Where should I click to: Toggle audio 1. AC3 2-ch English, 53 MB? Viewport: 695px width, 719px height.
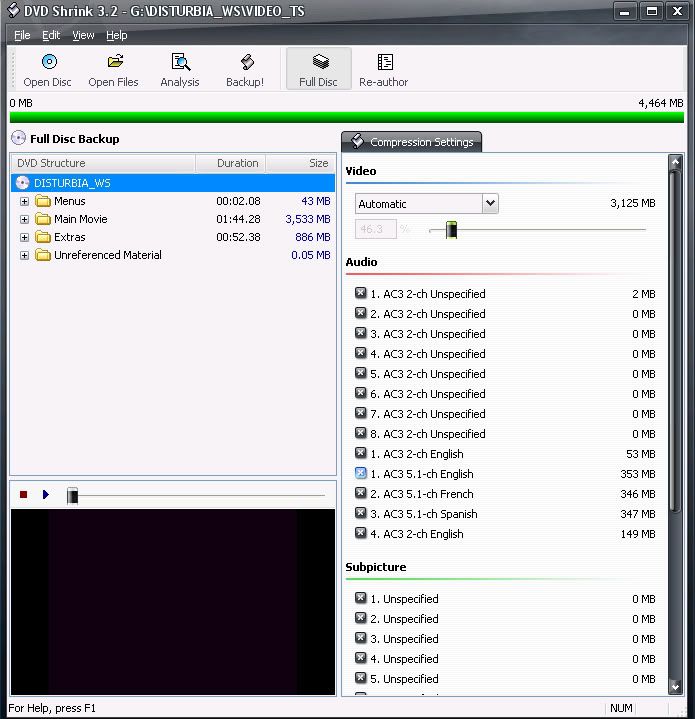361,454
